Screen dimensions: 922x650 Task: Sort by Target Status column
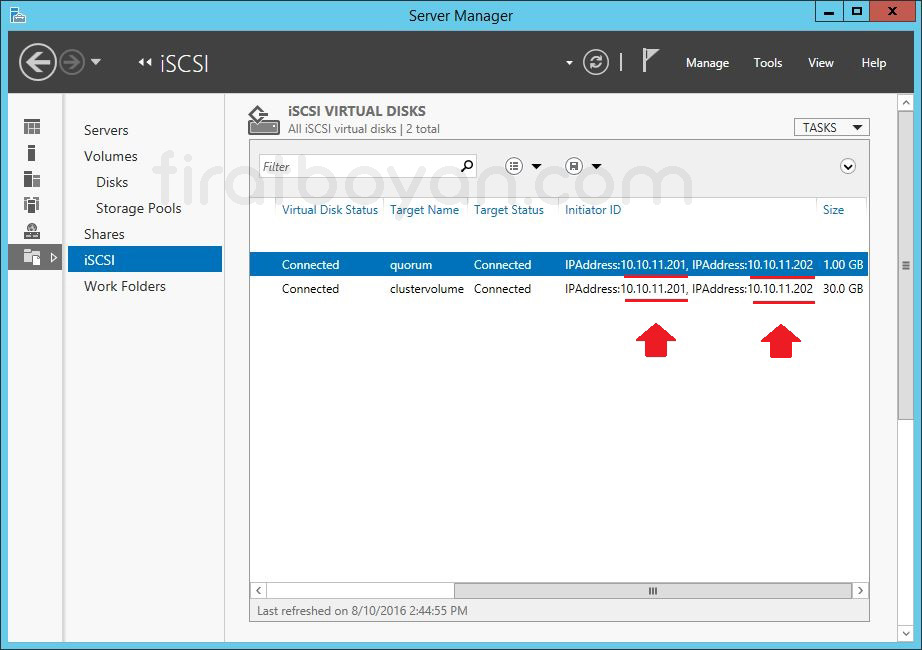[x=509, y=210]
